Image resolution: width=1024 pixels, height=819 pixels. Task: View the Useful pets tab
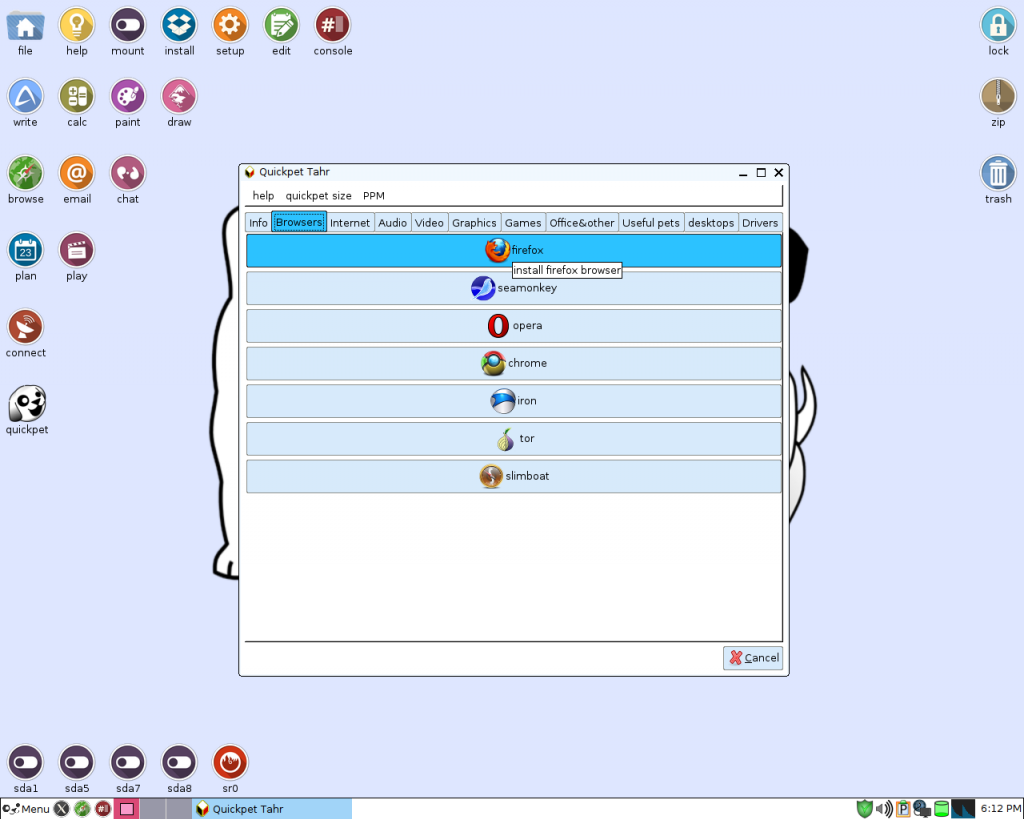tap(651, 223)
